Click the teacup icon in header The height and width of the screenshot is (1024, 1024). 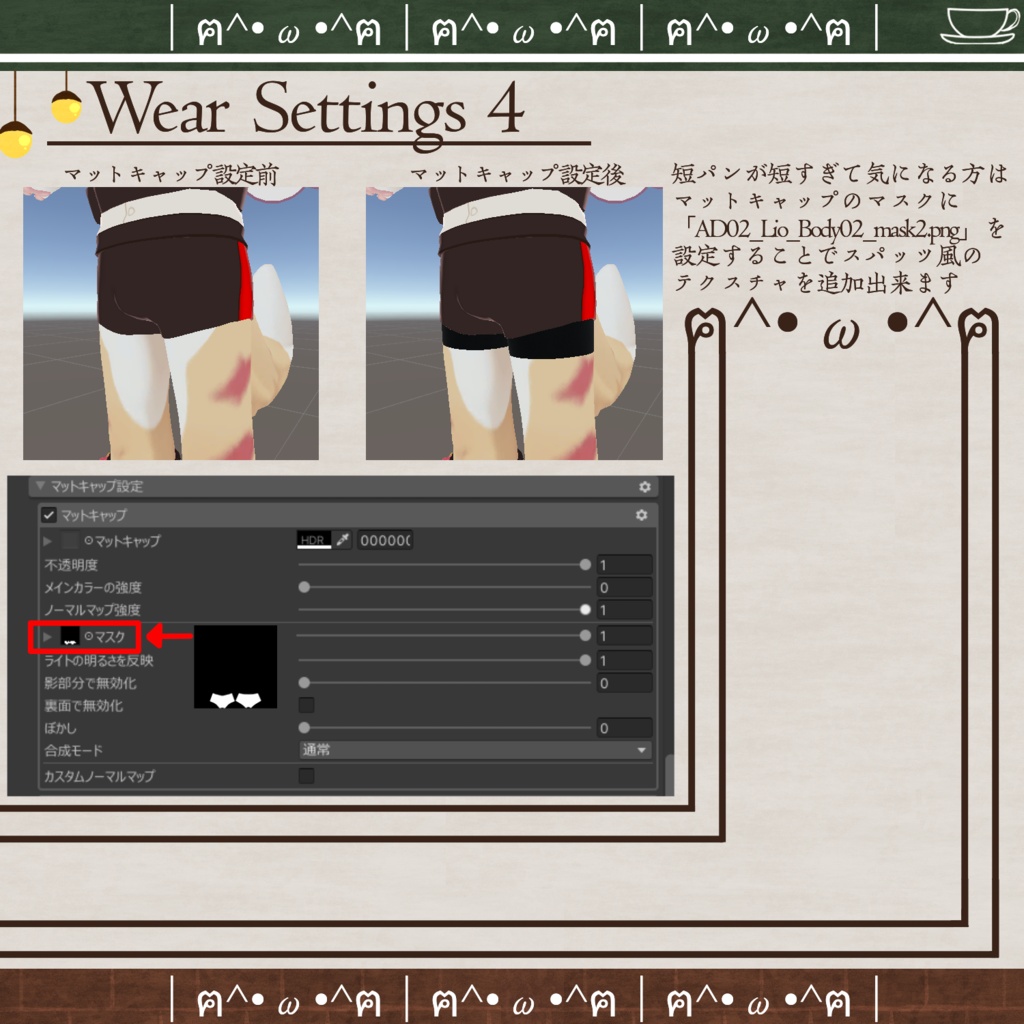(x=978, y=25)
